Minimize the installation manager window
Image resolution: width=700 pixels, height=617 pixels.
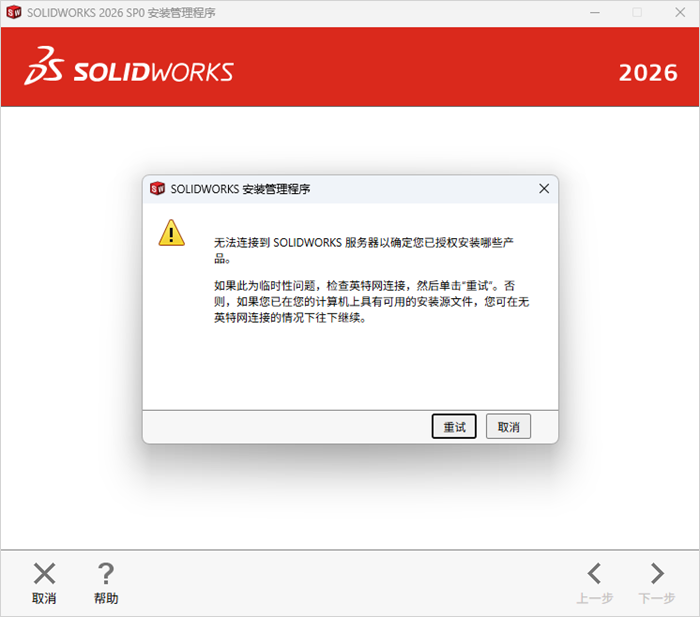[595, 13]
